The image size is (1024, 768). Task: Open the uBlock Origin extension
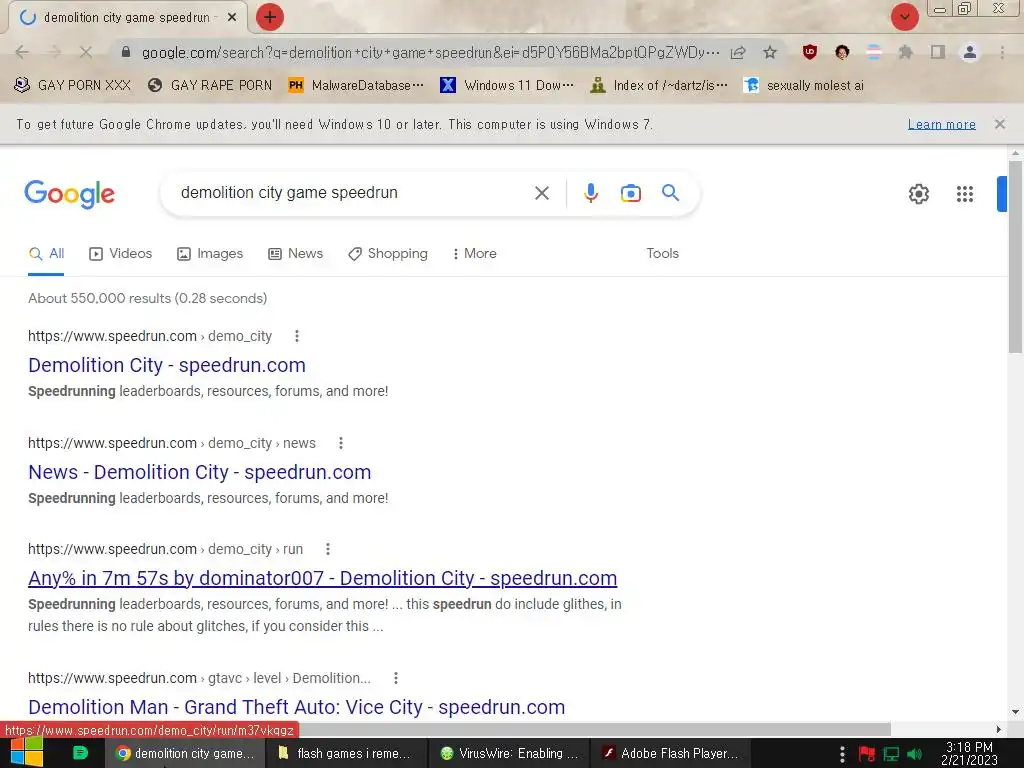810,52
